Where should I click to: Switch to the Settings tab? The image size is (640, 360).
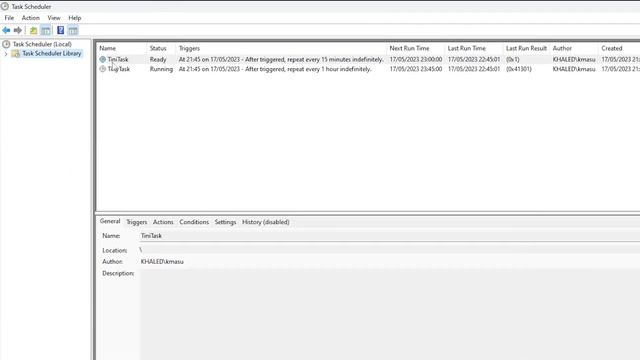[225, 222]
